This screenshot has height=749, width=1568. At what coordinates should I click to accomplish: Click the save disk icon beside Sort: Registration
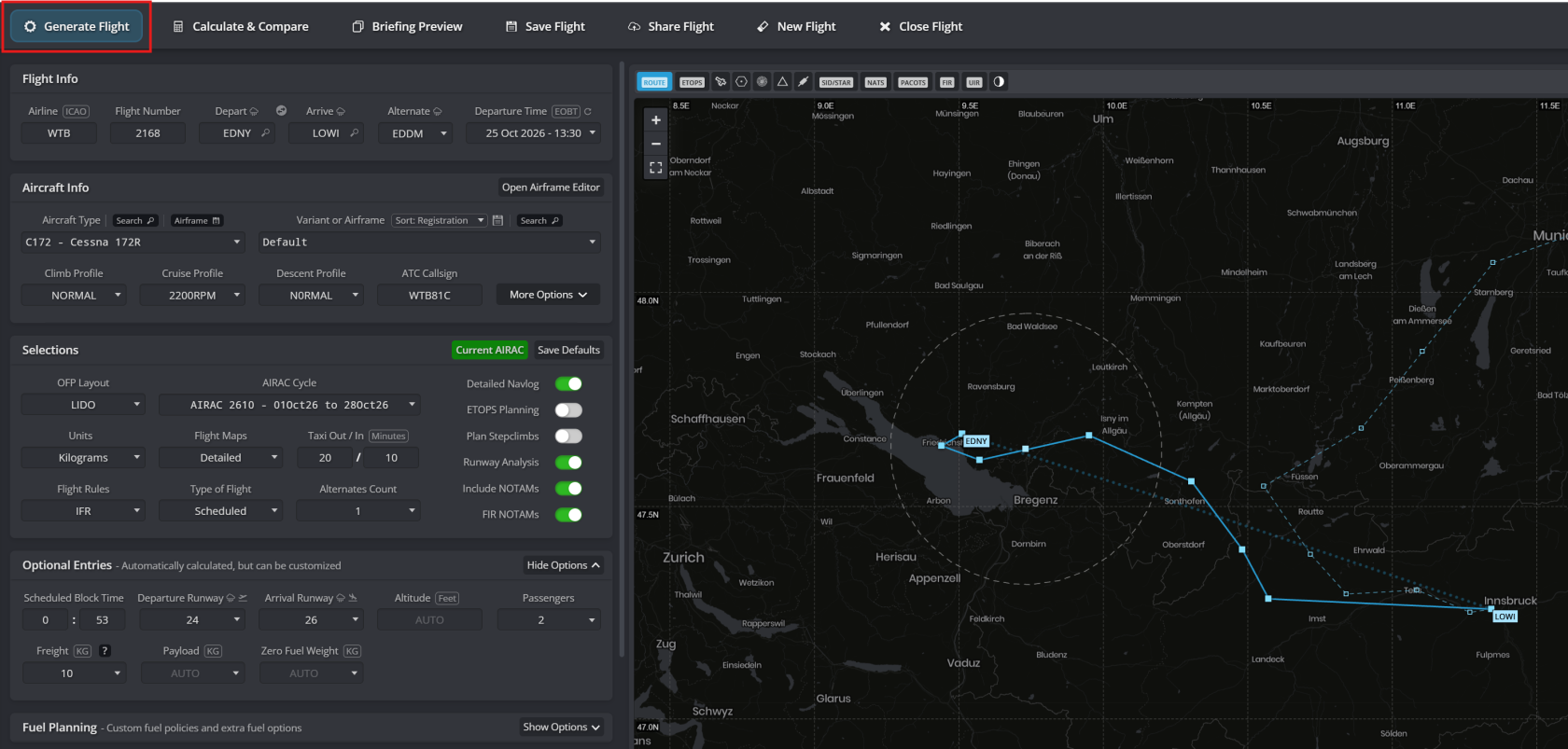pyautogui.click(x=497, y=221)
